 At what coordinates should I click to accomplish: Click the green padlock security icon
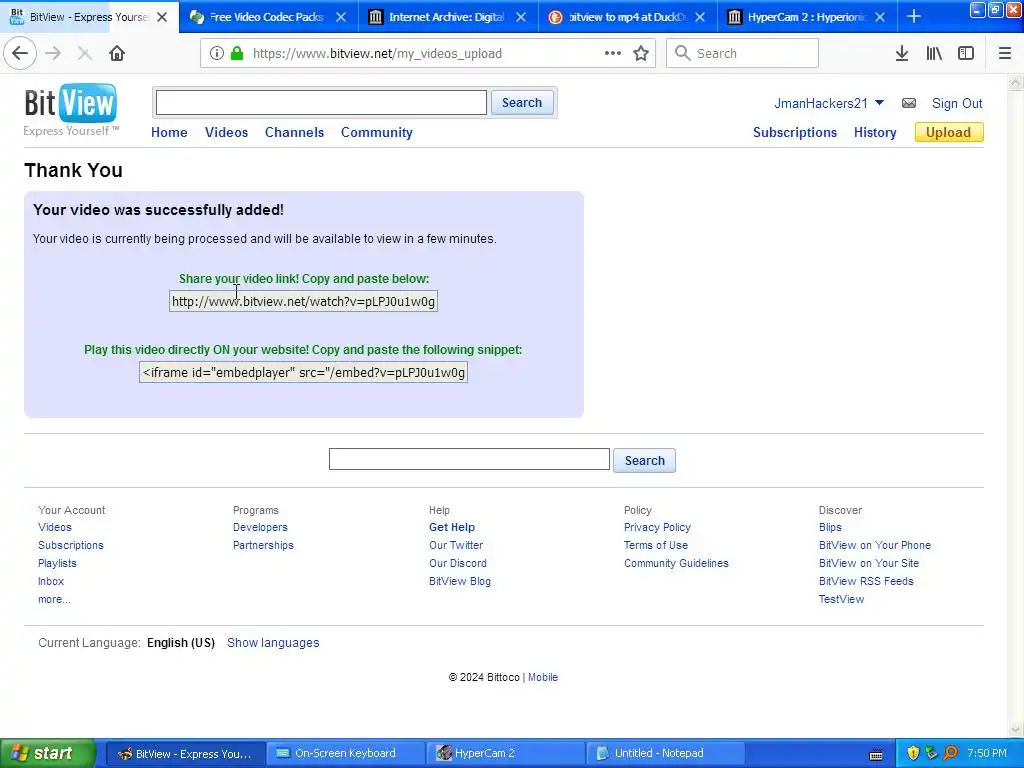click(237, 54)
